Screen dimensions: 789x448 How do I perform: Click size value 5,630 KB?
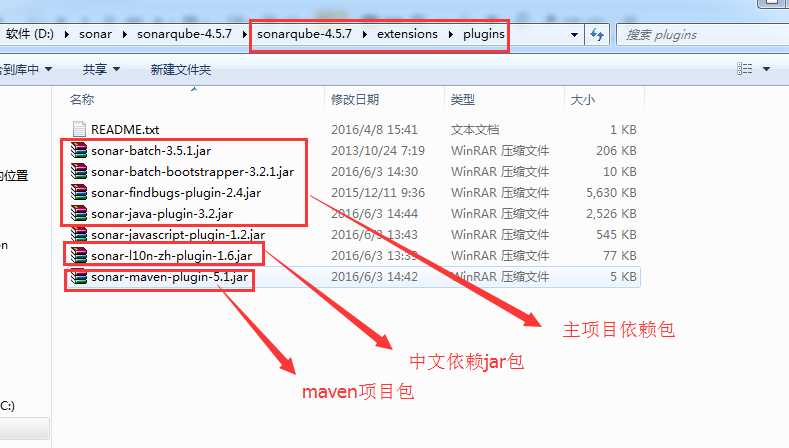[611, 193]
